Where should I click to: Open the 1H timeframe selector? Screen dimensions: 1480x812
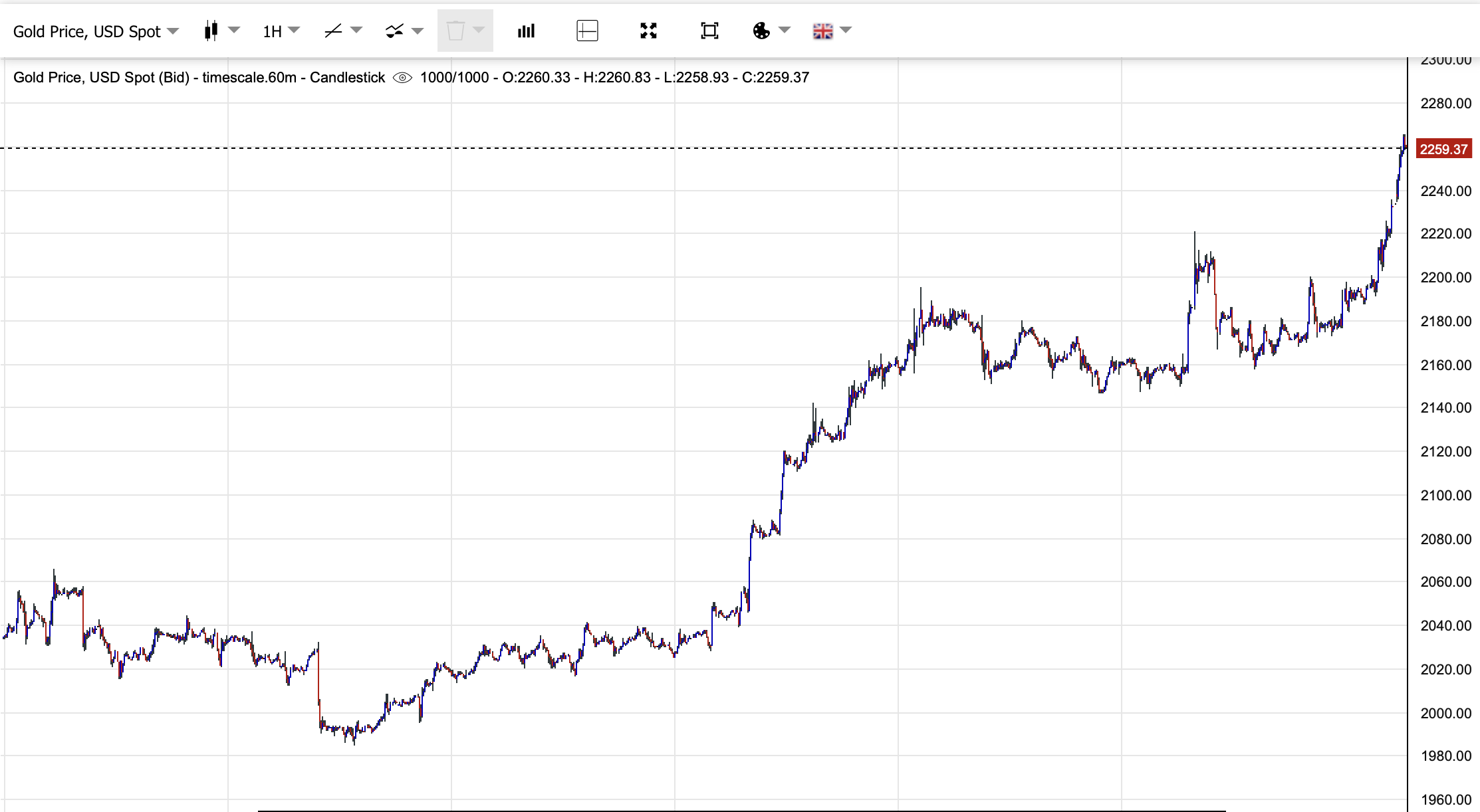click(x=281, y=31)
